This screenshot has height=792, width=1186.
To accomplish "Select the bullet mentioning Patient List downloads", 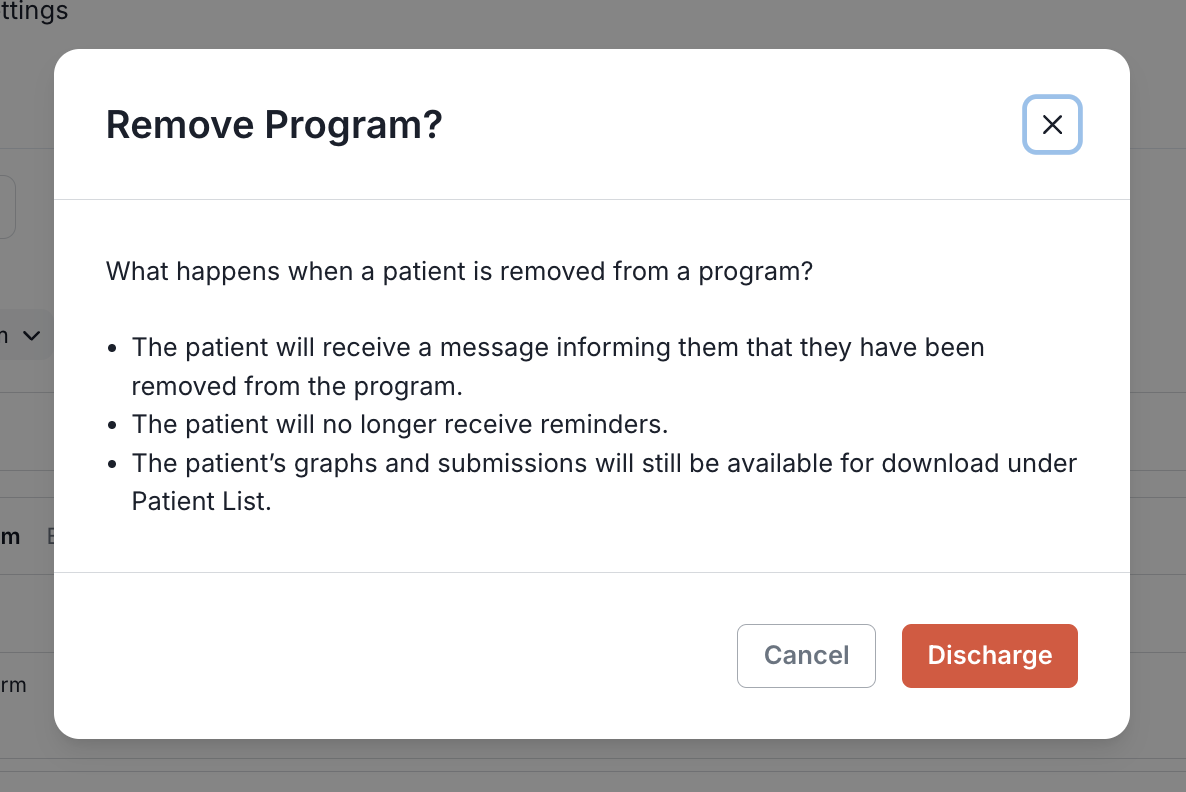I will tap(604, 481).
